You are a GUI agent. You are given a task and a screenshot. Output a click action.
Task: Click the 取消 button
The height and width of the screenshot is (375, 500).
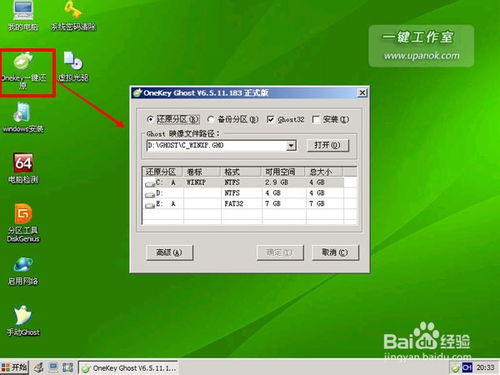pos(335,253)
